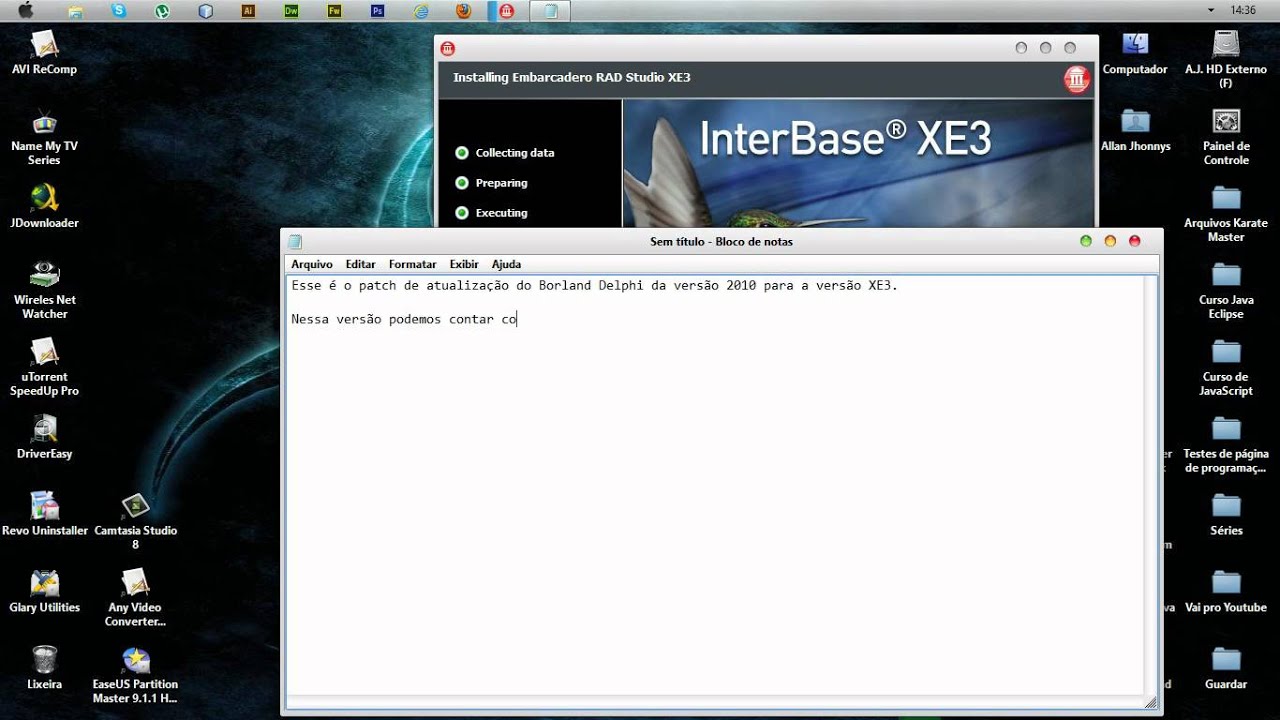Open the Revo Uninstaller shortcut
This screenshot has height=720, width=1280.
click(44, 514)
